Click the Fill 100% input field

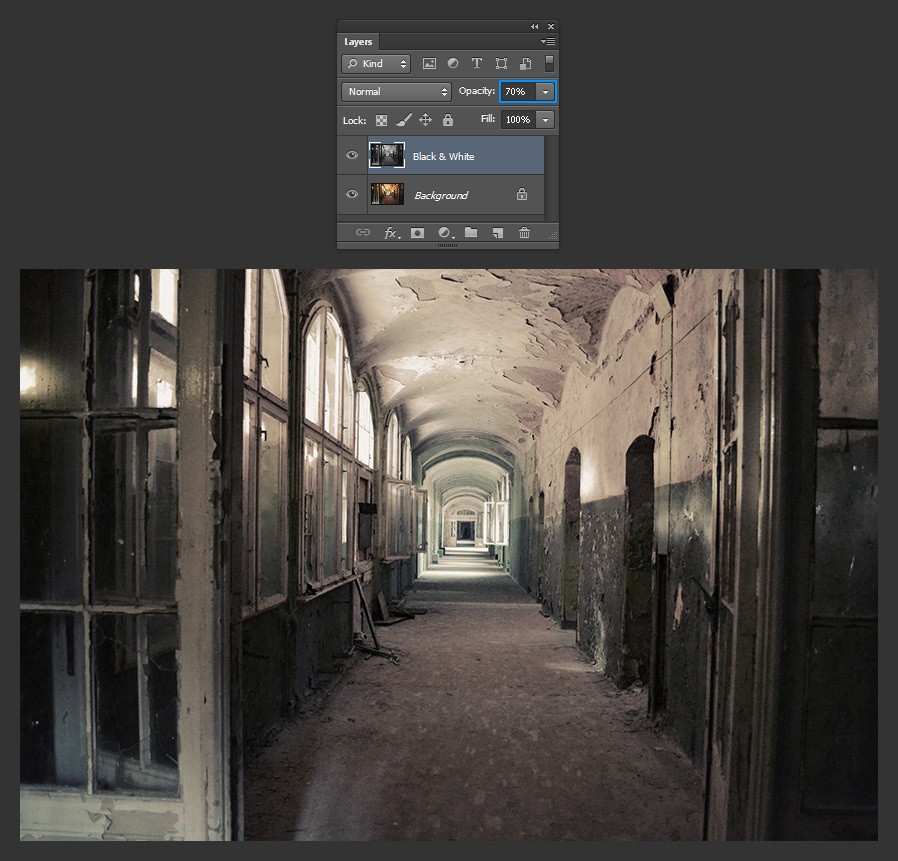[518, 120]
